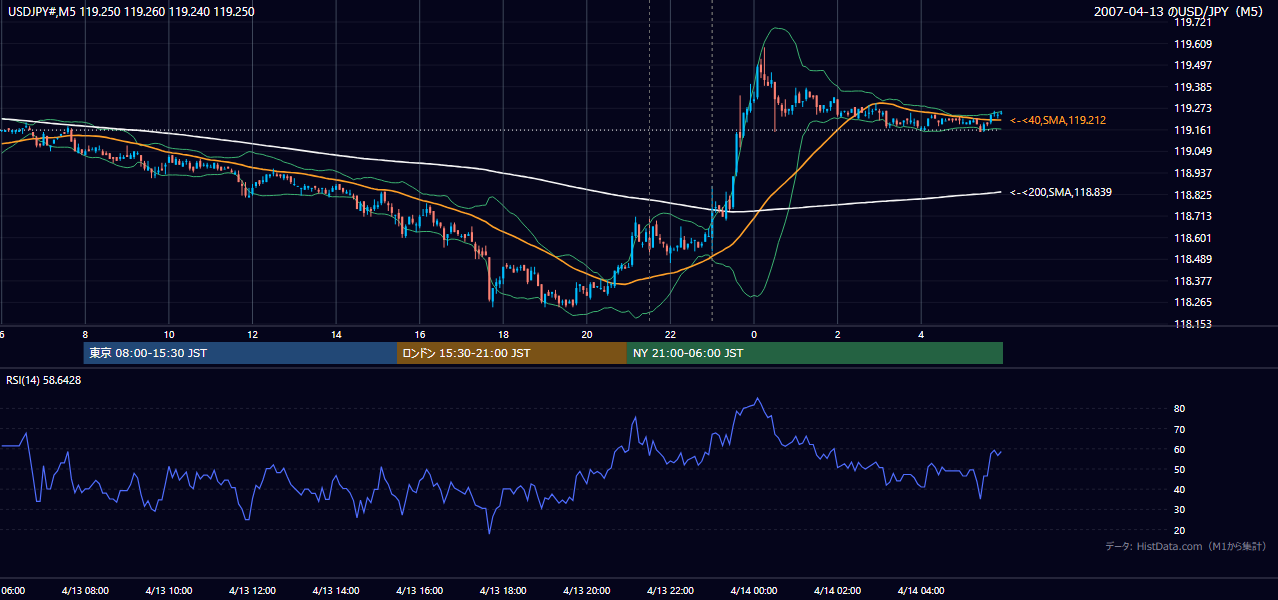Select the 東京 08:00-15:30 JST session bar

tap(240, 353)
